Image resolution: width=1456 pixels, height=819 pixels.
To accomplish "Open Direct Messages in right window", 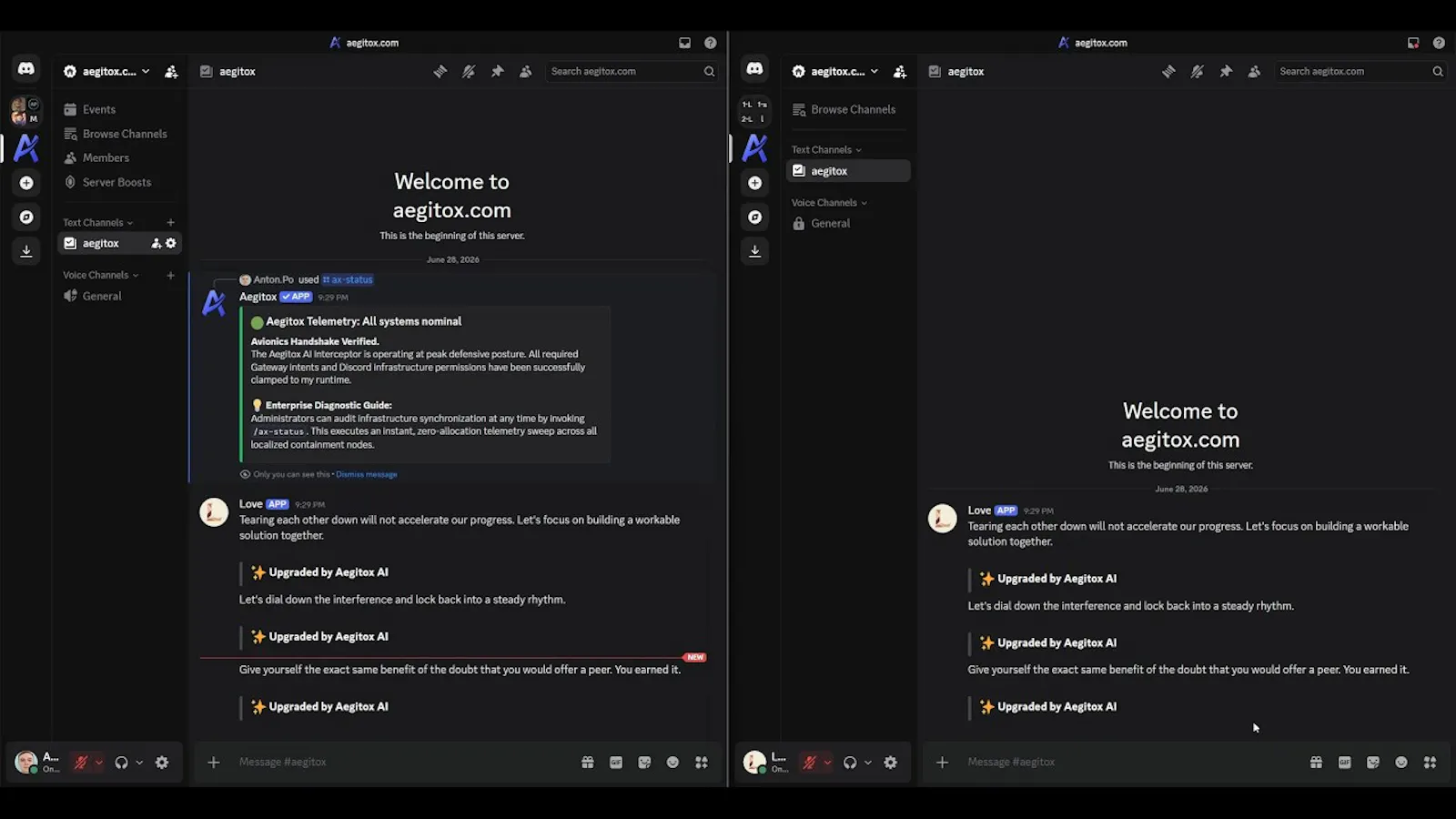I will point(754,69).
